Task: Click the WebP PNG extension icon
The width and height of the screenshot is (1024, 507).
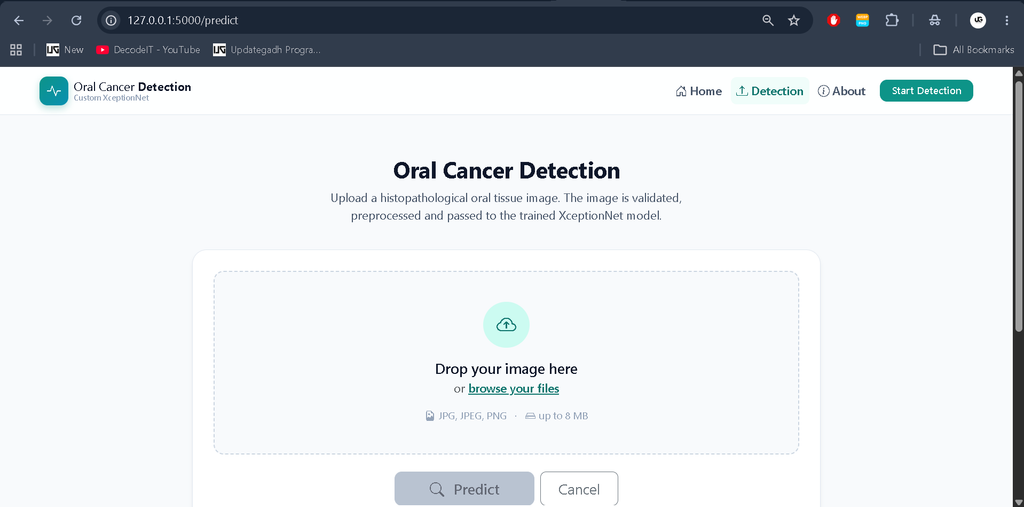Action: 863,20
